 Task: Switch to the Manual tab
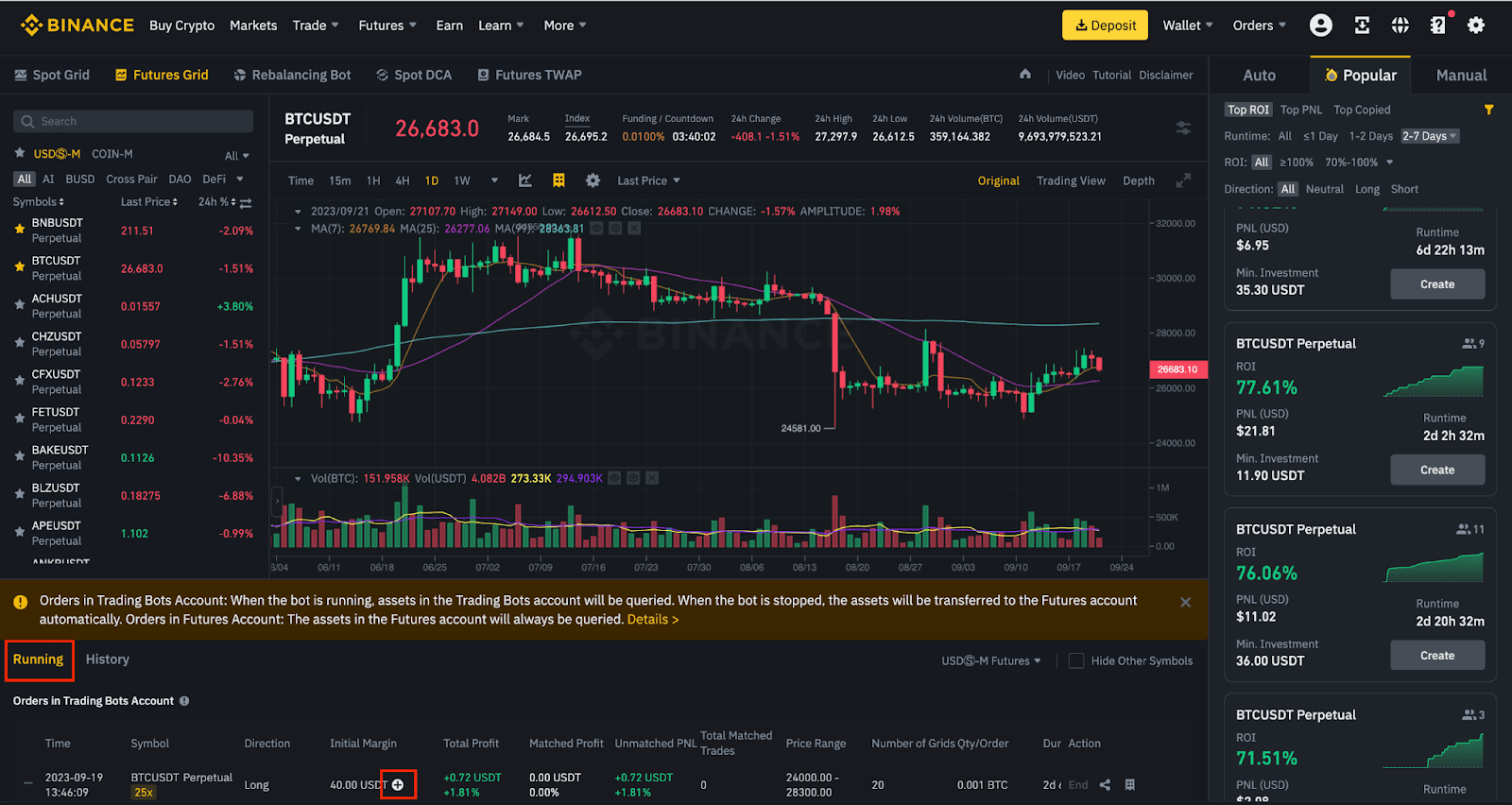(1461, 76)
